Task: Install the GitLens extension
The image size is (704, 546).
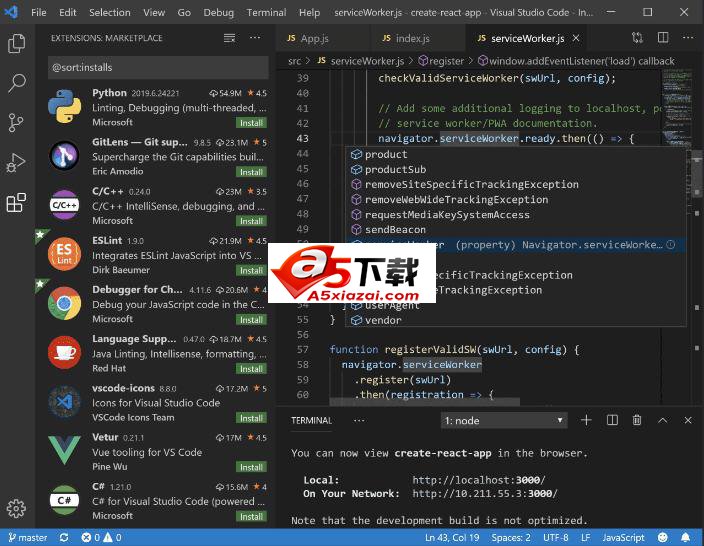Action: (251, 172)
